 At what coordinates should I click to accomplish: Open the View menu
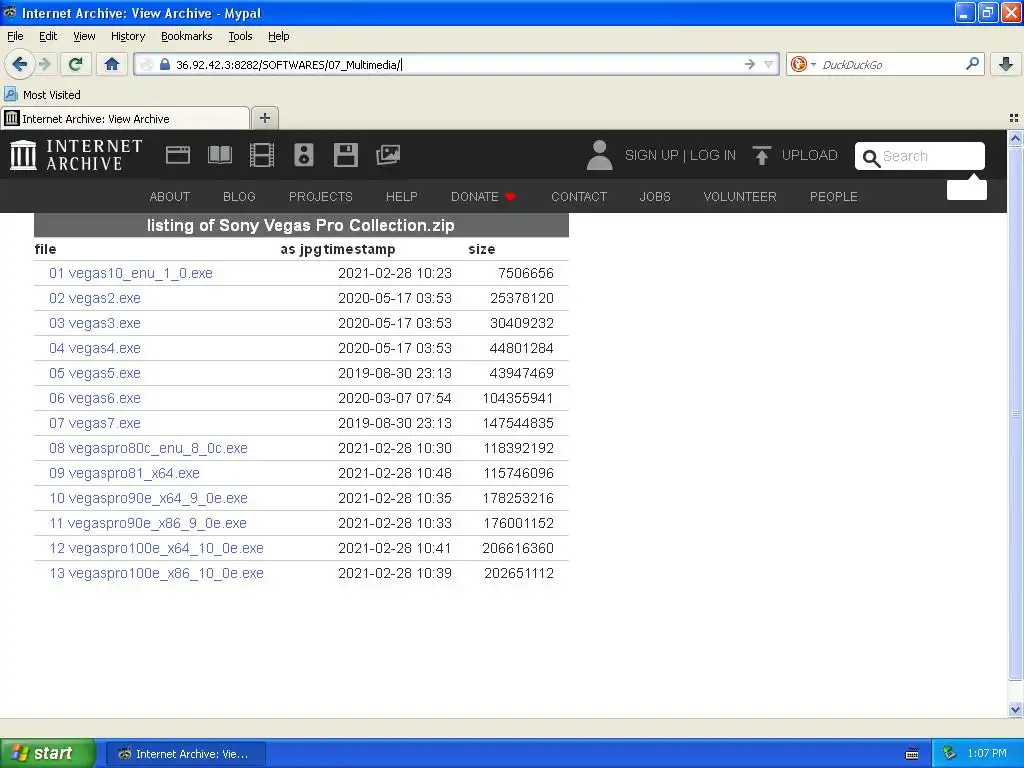tap(84, 36)
